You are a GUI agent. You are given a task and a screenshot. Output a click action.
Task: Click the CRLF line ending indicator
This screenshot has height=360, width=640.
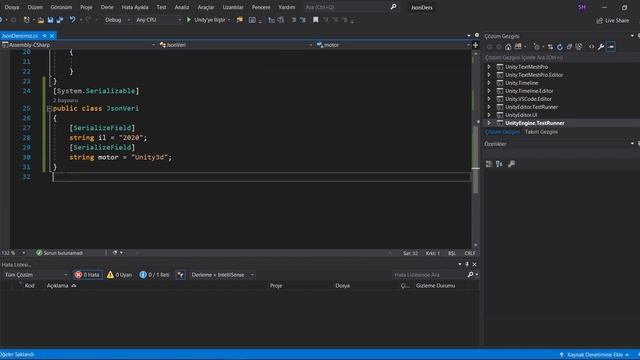point(470,253)
